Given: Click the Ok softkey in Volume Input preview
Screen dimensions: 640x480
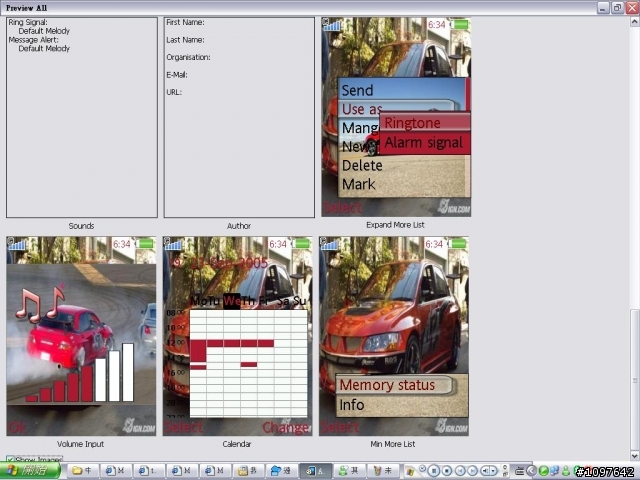Looking at the screenshot, I should (17, 427).
